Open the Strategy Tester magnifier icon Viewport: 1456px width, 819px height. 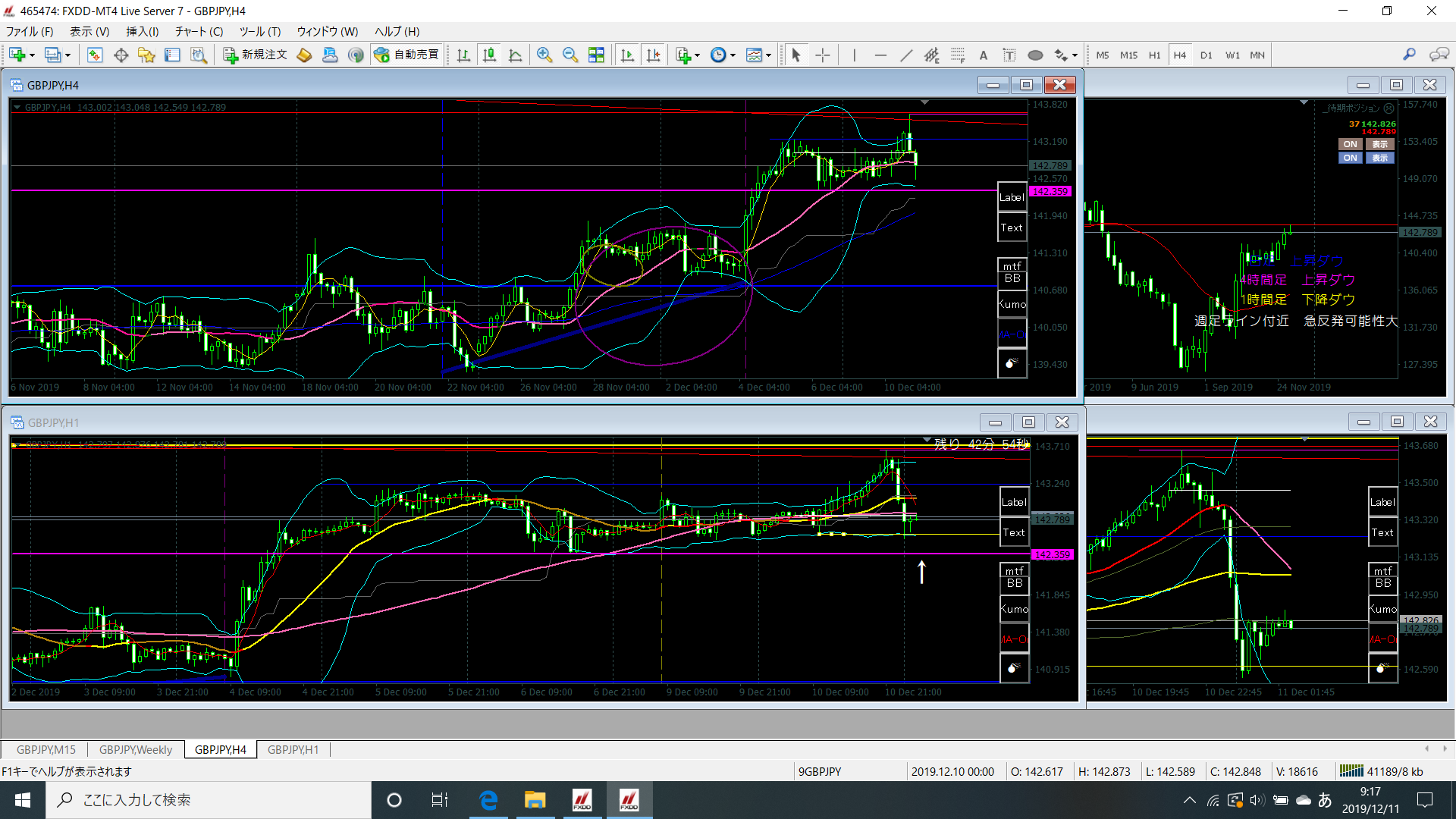[199, 55]
